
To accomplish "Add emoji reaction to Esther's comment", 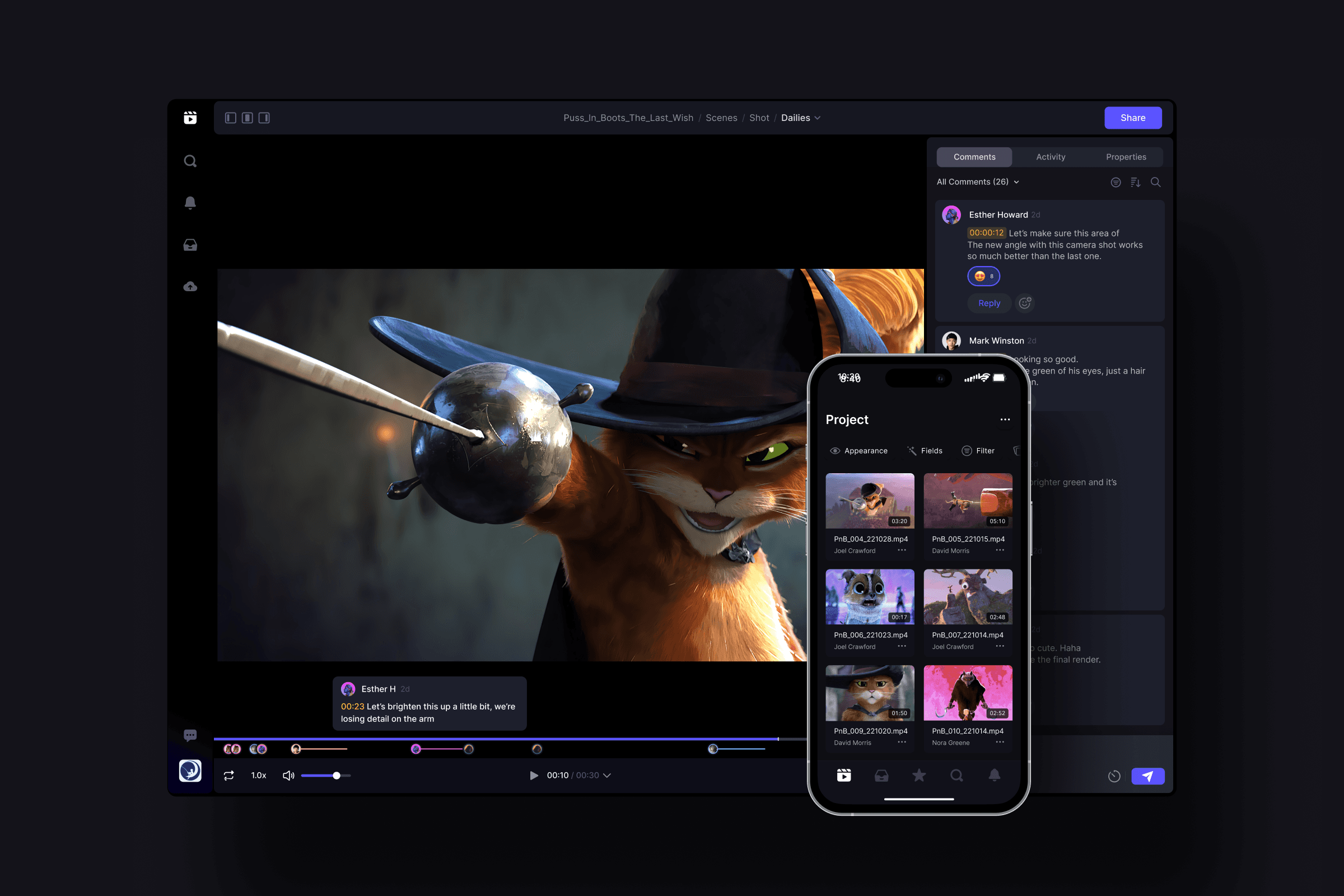I will click(x=1025, y=303).
